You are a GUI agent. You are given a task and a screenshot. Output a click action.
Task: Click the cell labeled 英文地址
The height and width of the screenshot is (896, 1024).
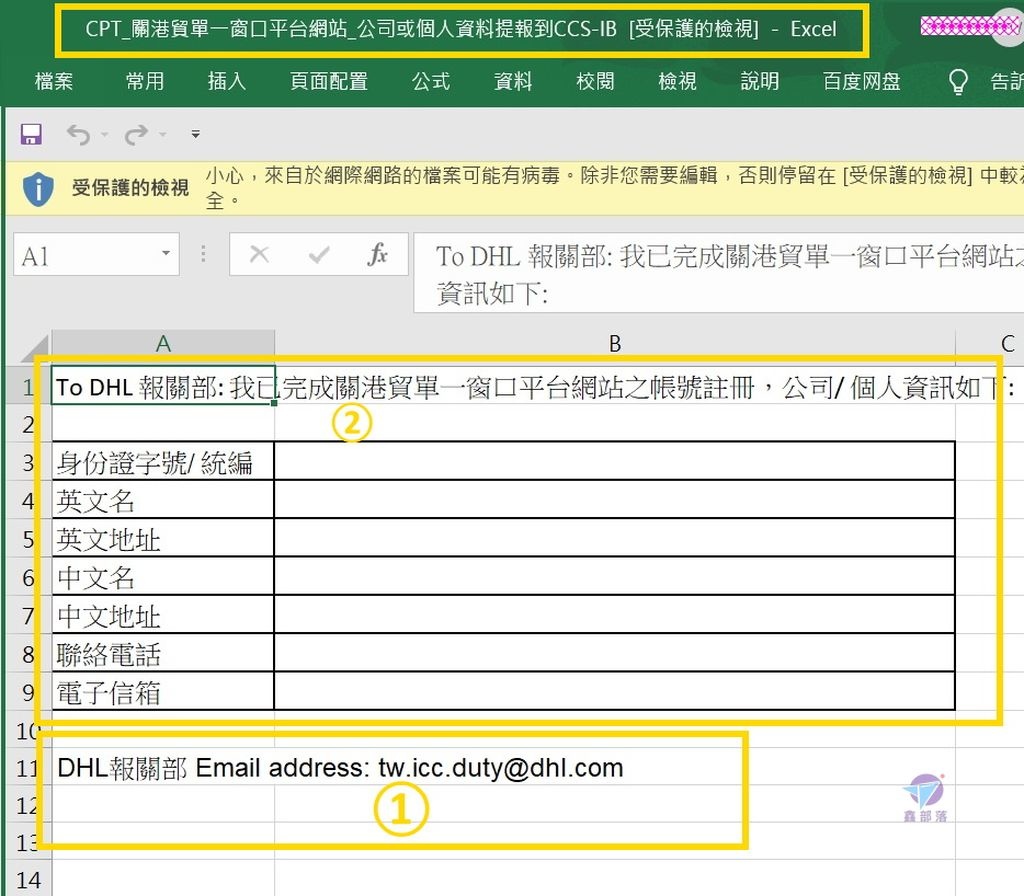pos(163,539)
